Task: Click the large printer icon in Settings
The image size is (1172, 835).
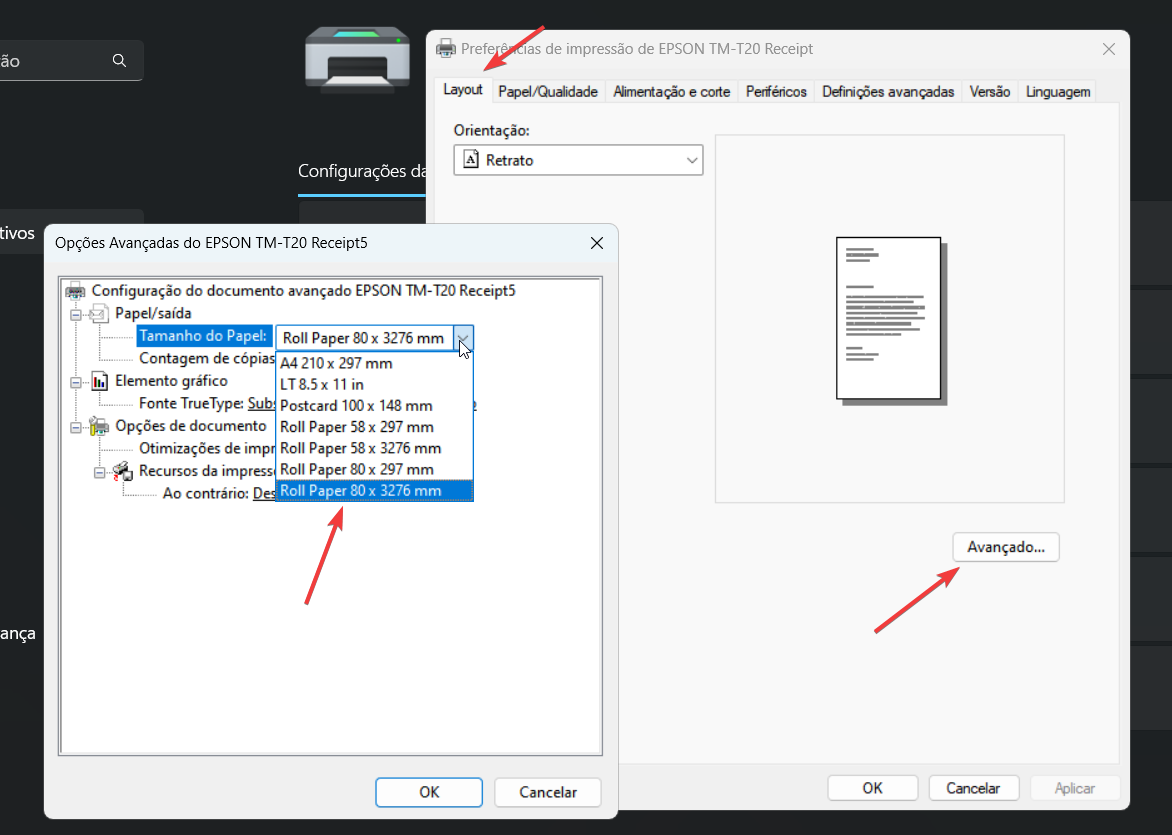Action: tap(357, 59)
